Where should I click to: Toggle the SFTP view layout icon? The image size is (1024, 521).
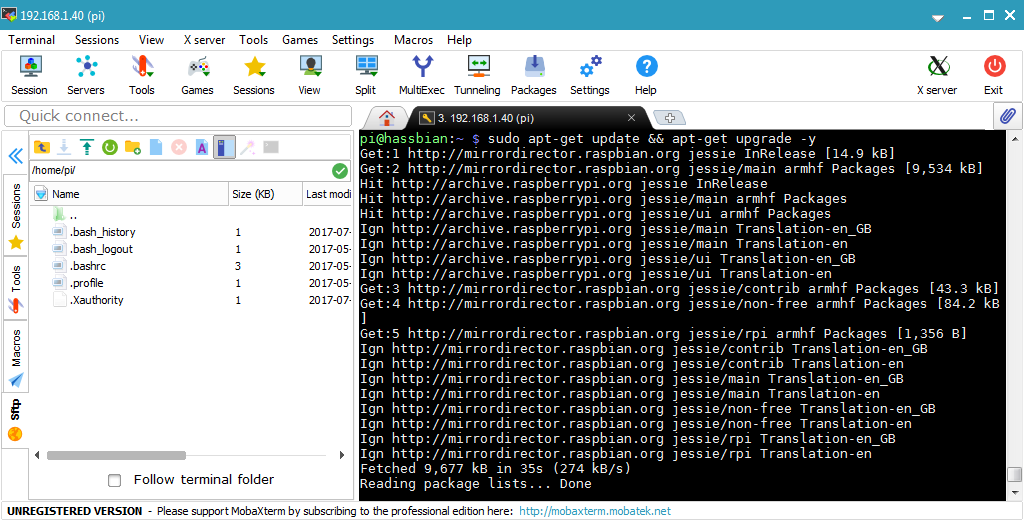[x=225, y=148]
